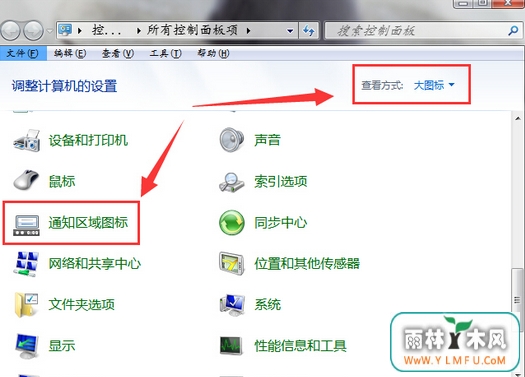The image size is (525, 377).
Task: Click the control panel icon in address bar
Action: click(x=65, y=30)
